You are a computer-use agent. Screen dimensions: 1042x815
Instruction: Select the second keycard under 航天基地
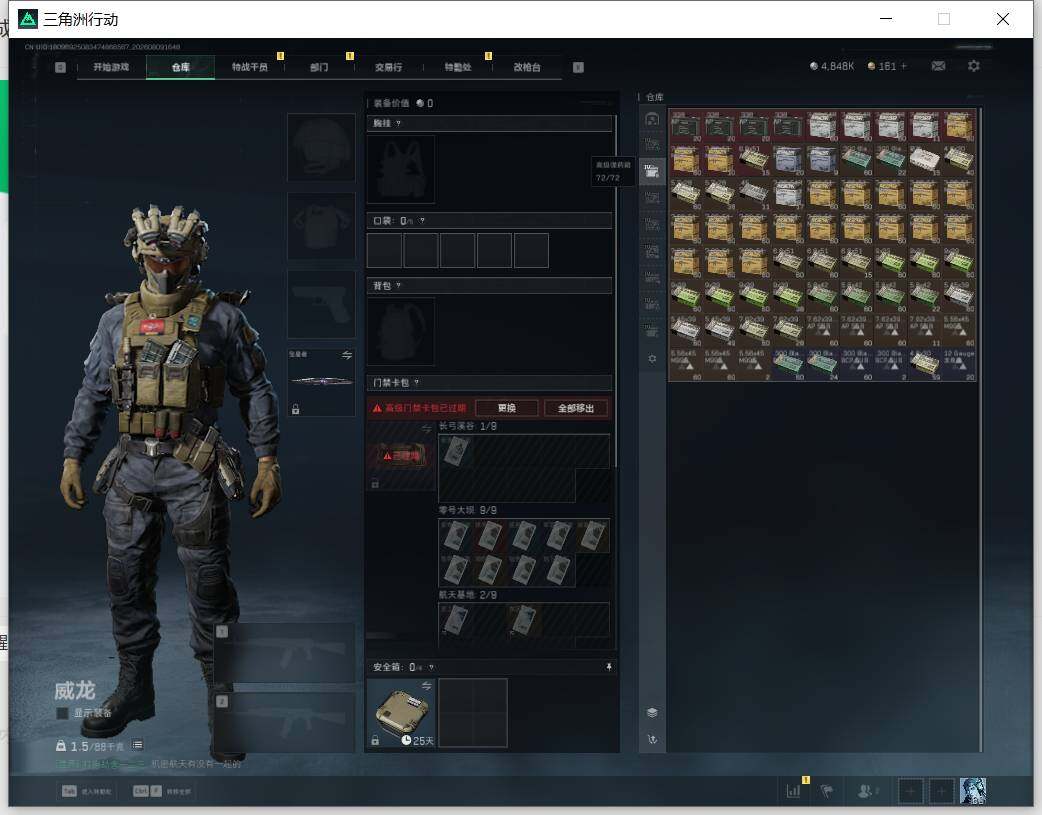coord(524,620)
